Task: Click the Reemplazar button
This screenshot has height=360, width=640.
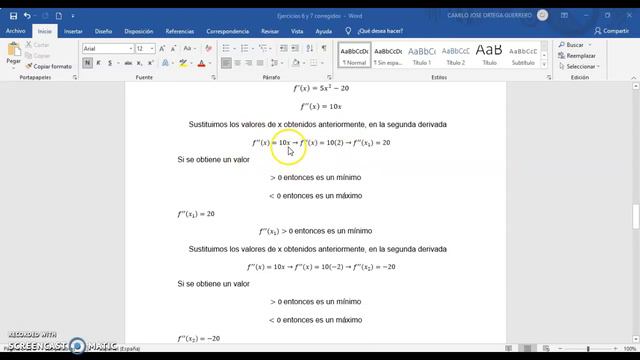Action: (x=577, y=56)
